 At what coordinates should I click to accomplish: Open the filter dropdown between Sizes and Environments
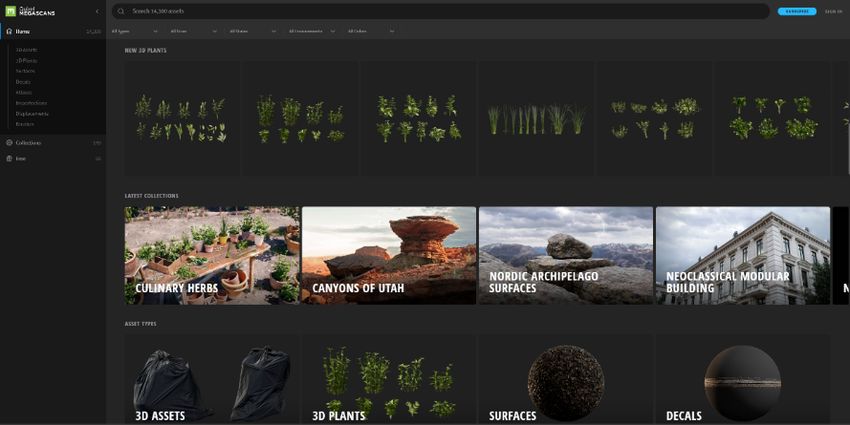click(253, 31)
